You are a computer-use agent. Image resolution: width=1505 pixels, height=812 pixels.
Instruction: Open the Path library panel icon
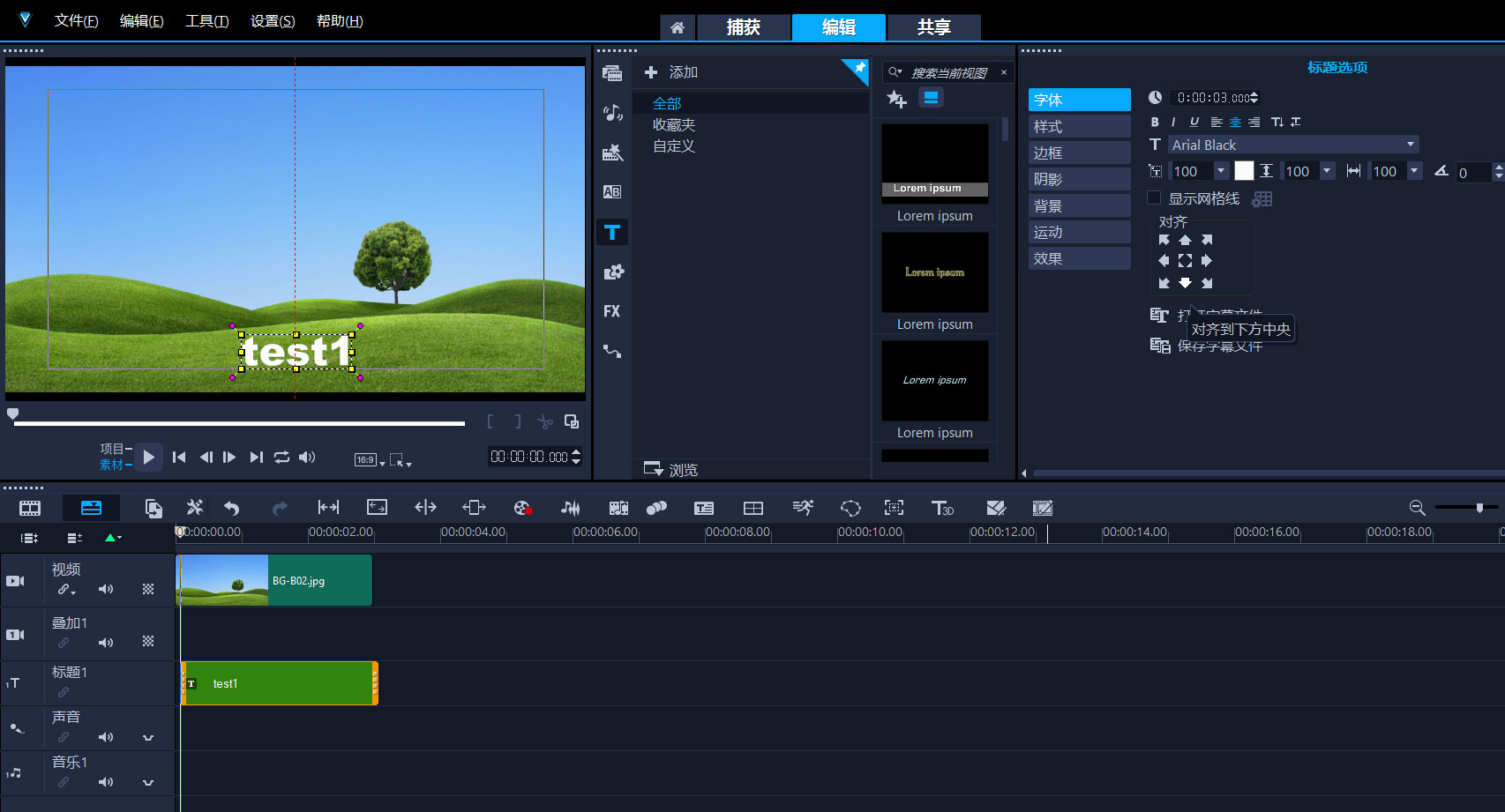click(612, 351)
